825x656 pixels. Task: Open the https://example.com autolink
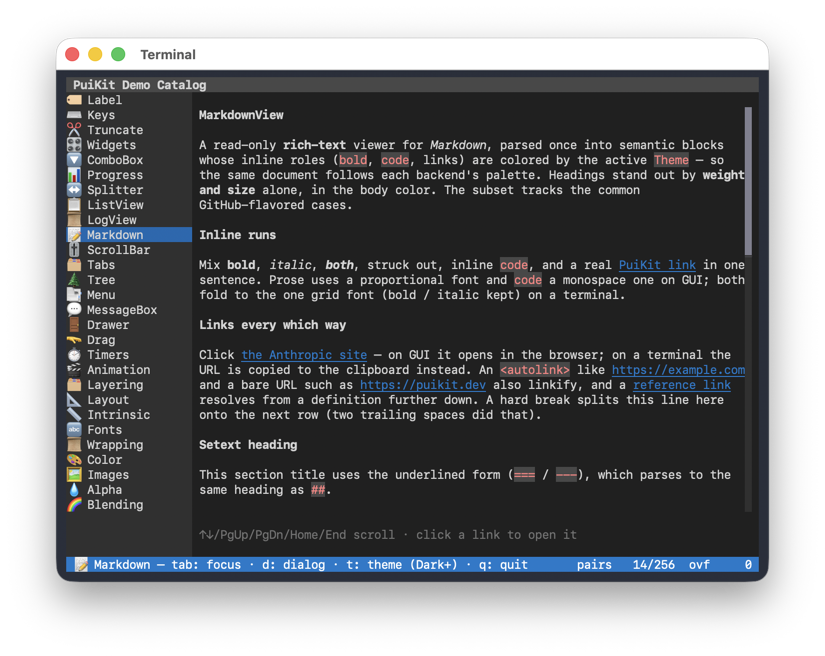(678, 370)
